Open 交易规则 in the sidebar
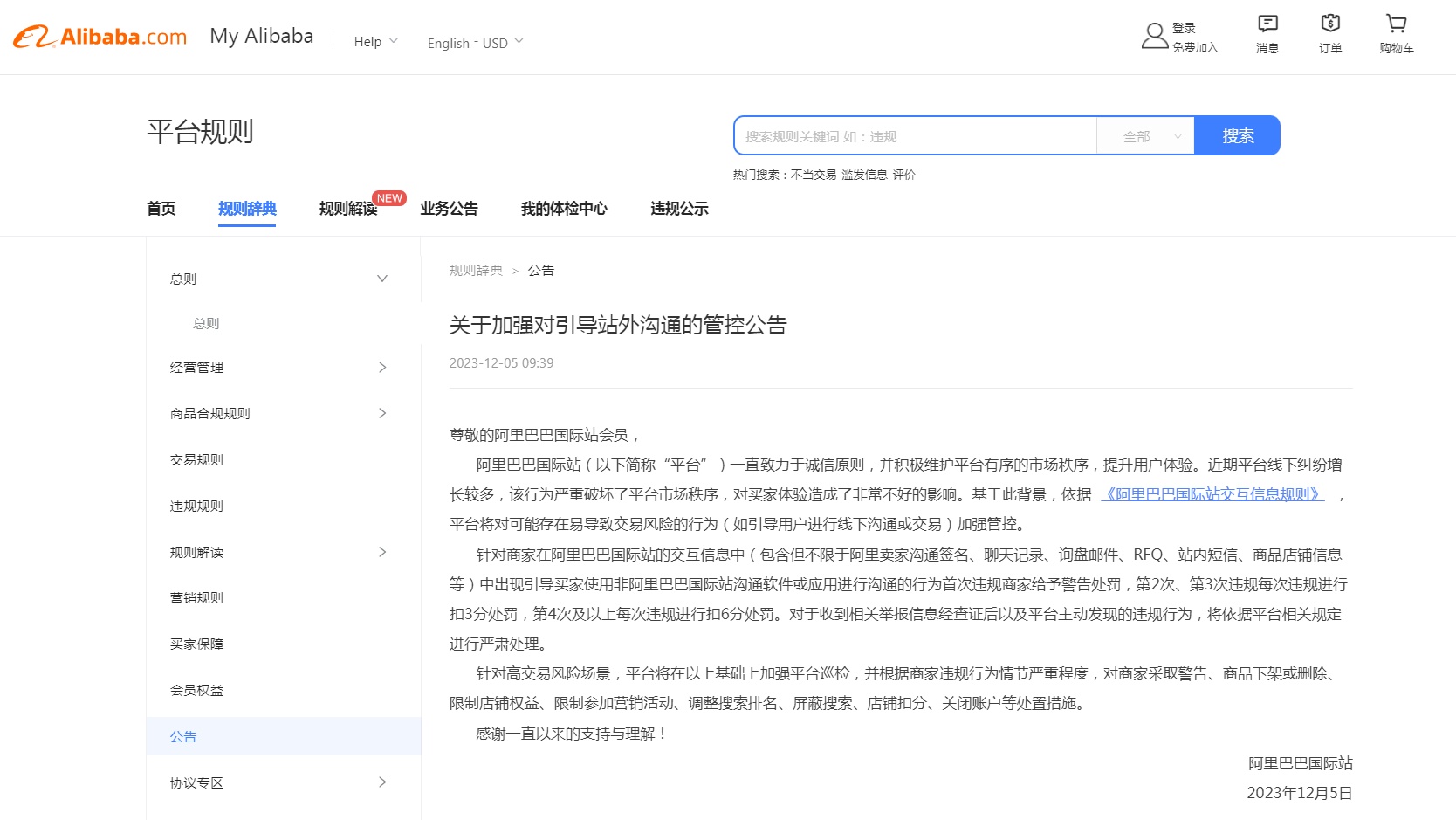The width and height of the screenshot is (1456, 820). click(x=196, y=459)
